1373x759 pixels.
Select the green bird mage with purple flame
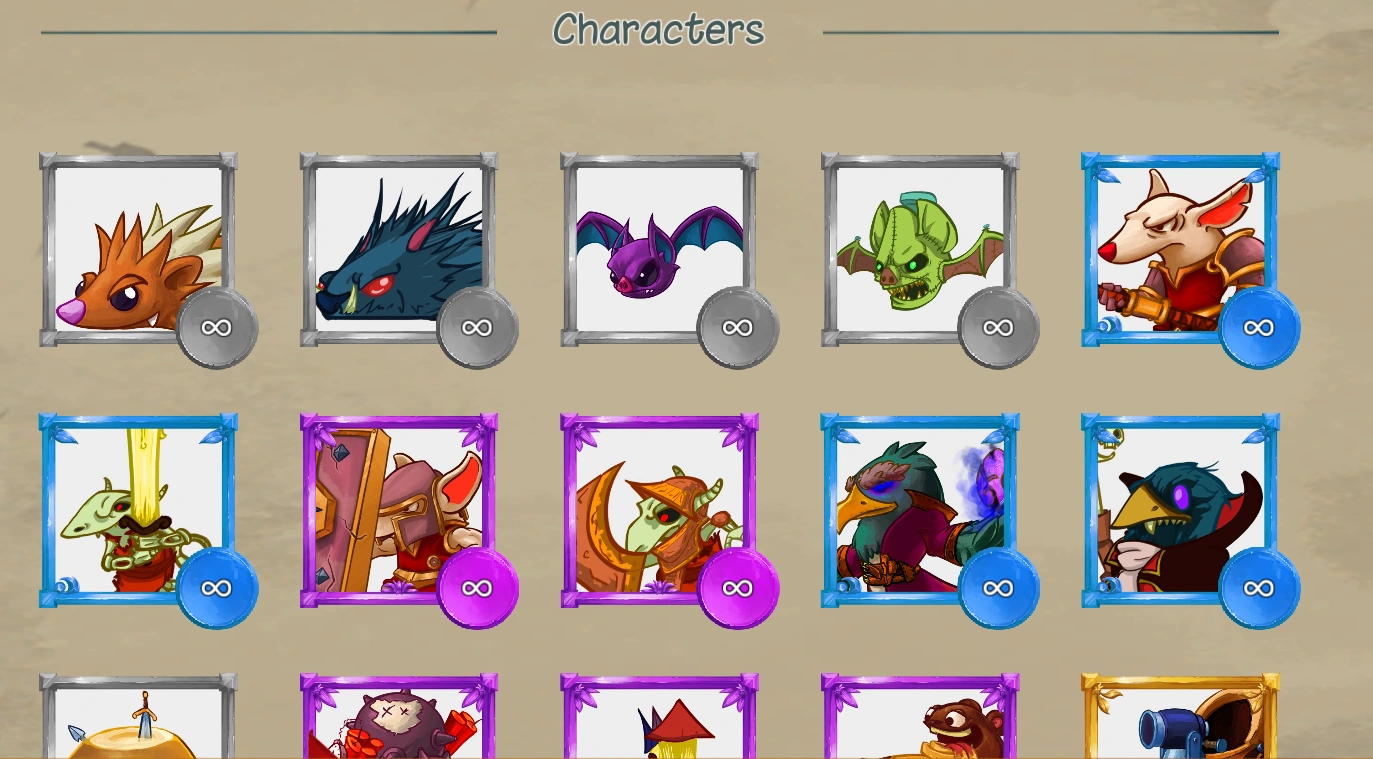click(x=920, y=510)
